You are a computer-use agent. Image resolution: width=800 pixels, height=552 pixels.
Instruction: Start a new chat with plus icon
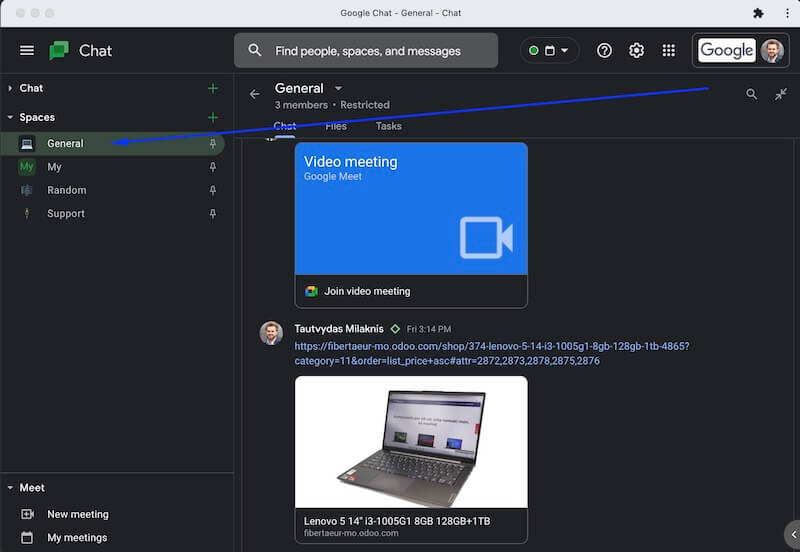pos(213,88)
